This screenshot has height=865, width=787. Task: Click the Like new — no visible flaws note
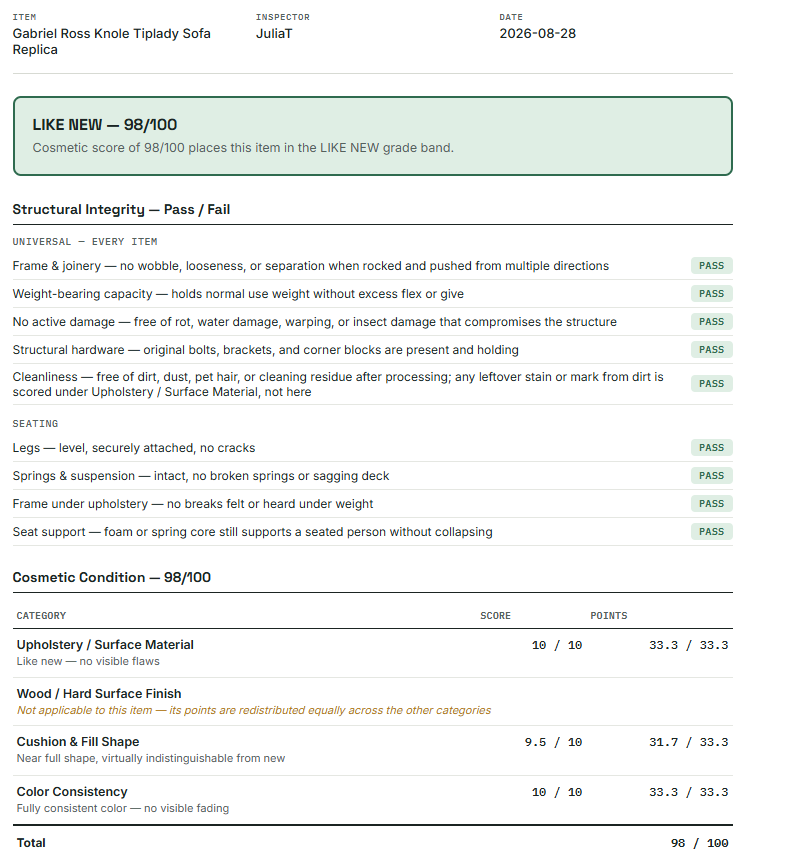(x=88, y=661)
